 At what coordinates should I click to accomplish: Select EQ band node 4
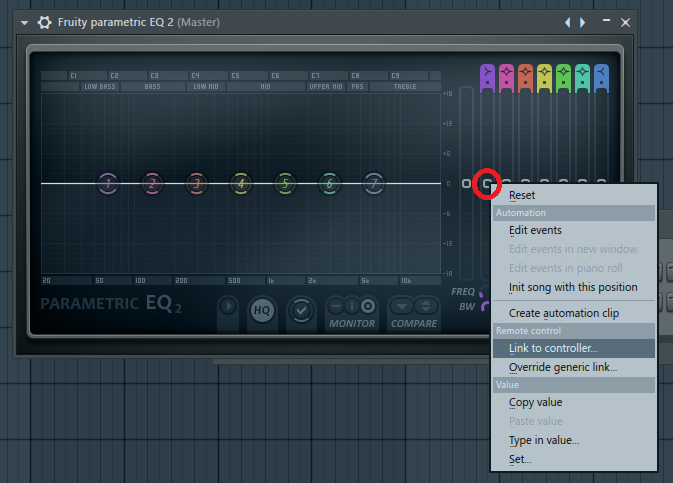pyautogui.click(x=241, y=184)
